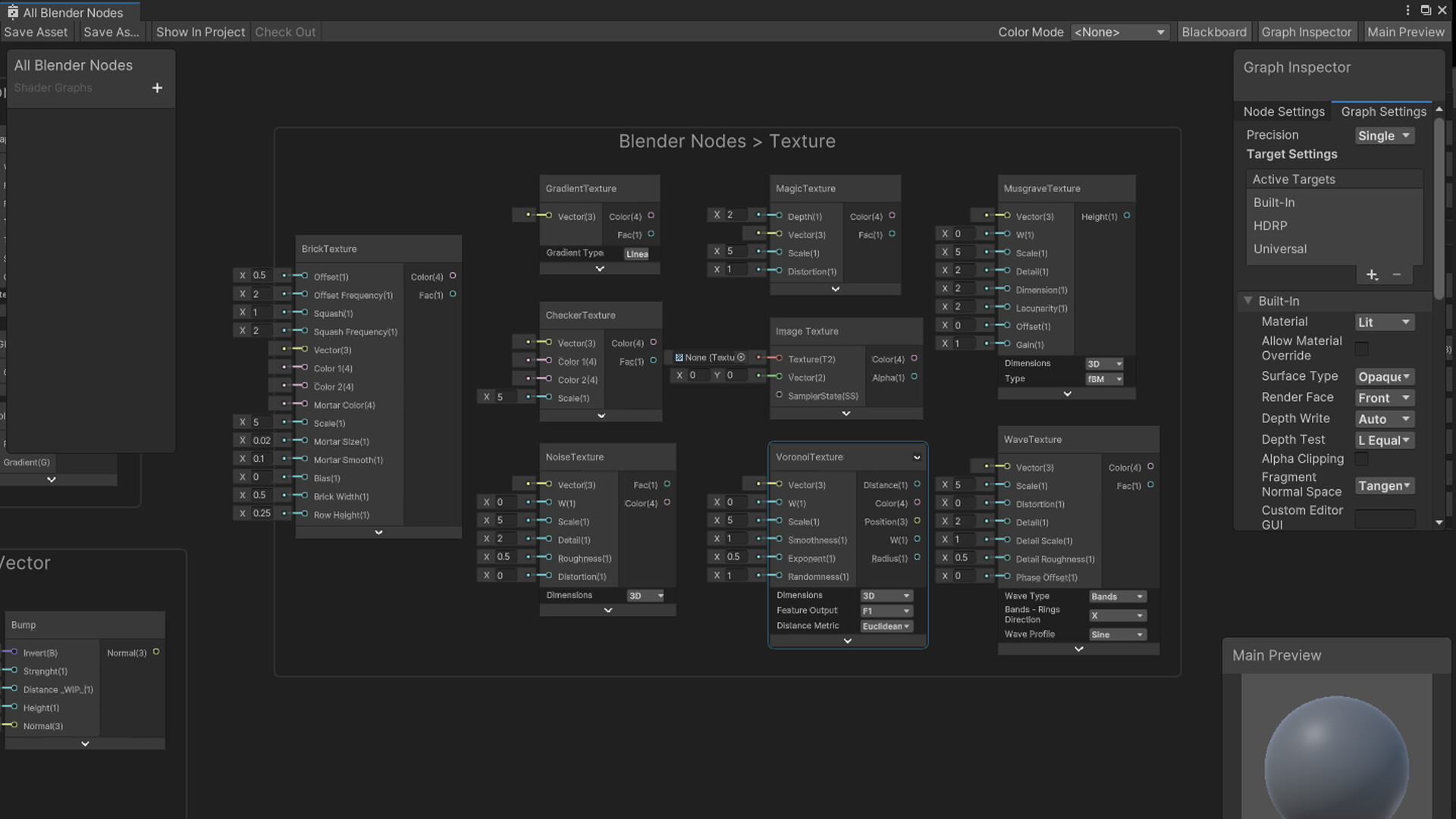1456x819 pixels.
Task: Open the Dimensions 3D dropdown on NoiseTexture
Action: click(645, 595)
